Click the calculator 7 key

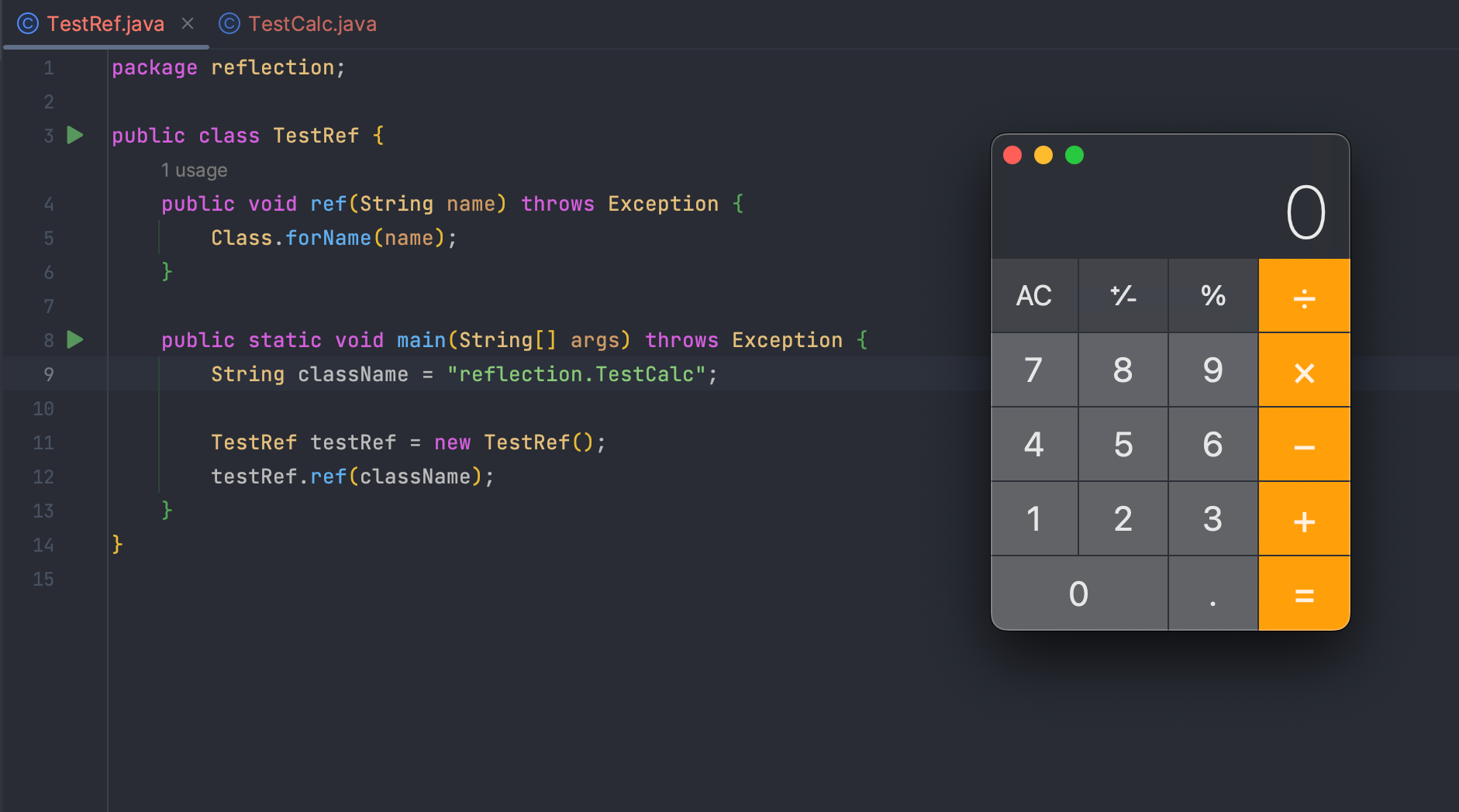(1034, 370)
